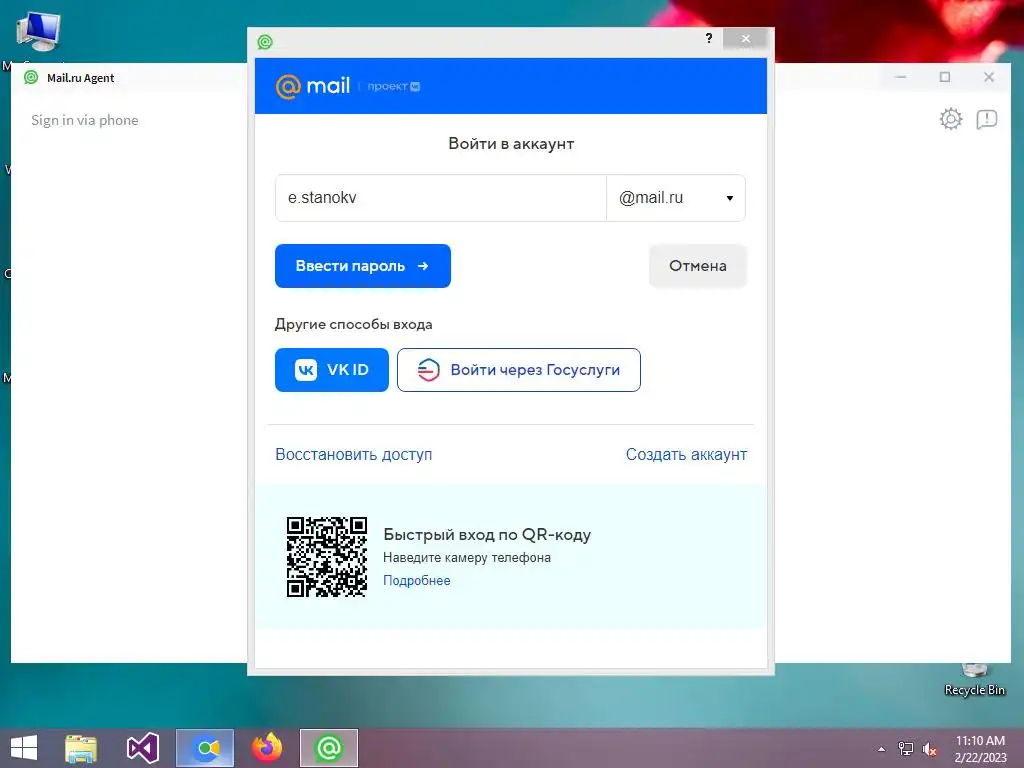Click the QR code image
The height and width of the screenshot is (768, 1024).
[327, 557]
